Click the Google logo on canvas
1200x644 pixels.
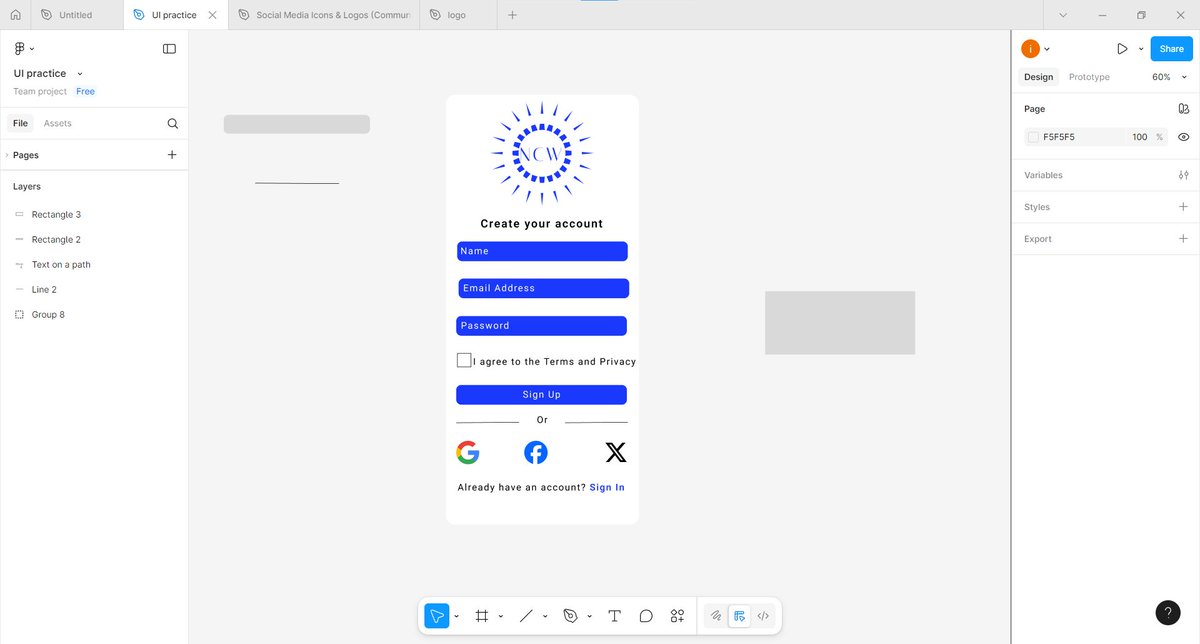point(468,453)
